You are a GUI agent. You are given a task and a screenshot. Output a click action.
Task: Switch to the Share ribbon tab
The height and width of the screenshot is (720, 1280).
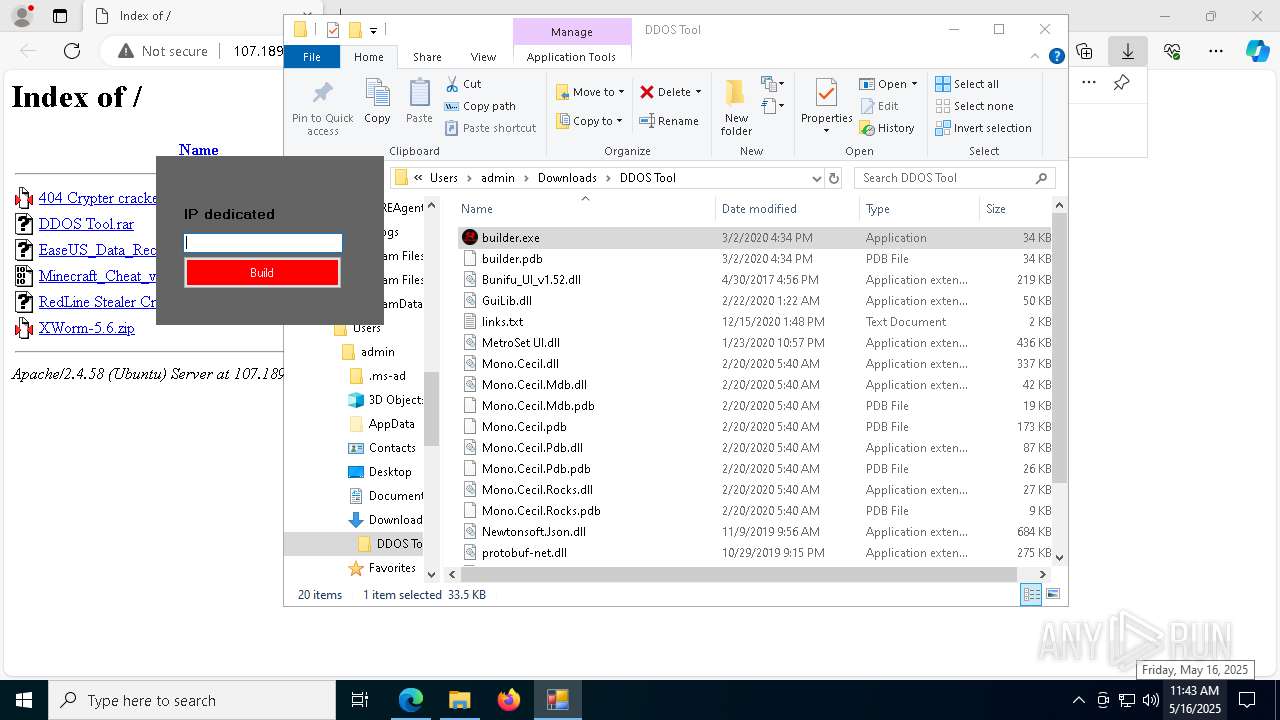427,57
